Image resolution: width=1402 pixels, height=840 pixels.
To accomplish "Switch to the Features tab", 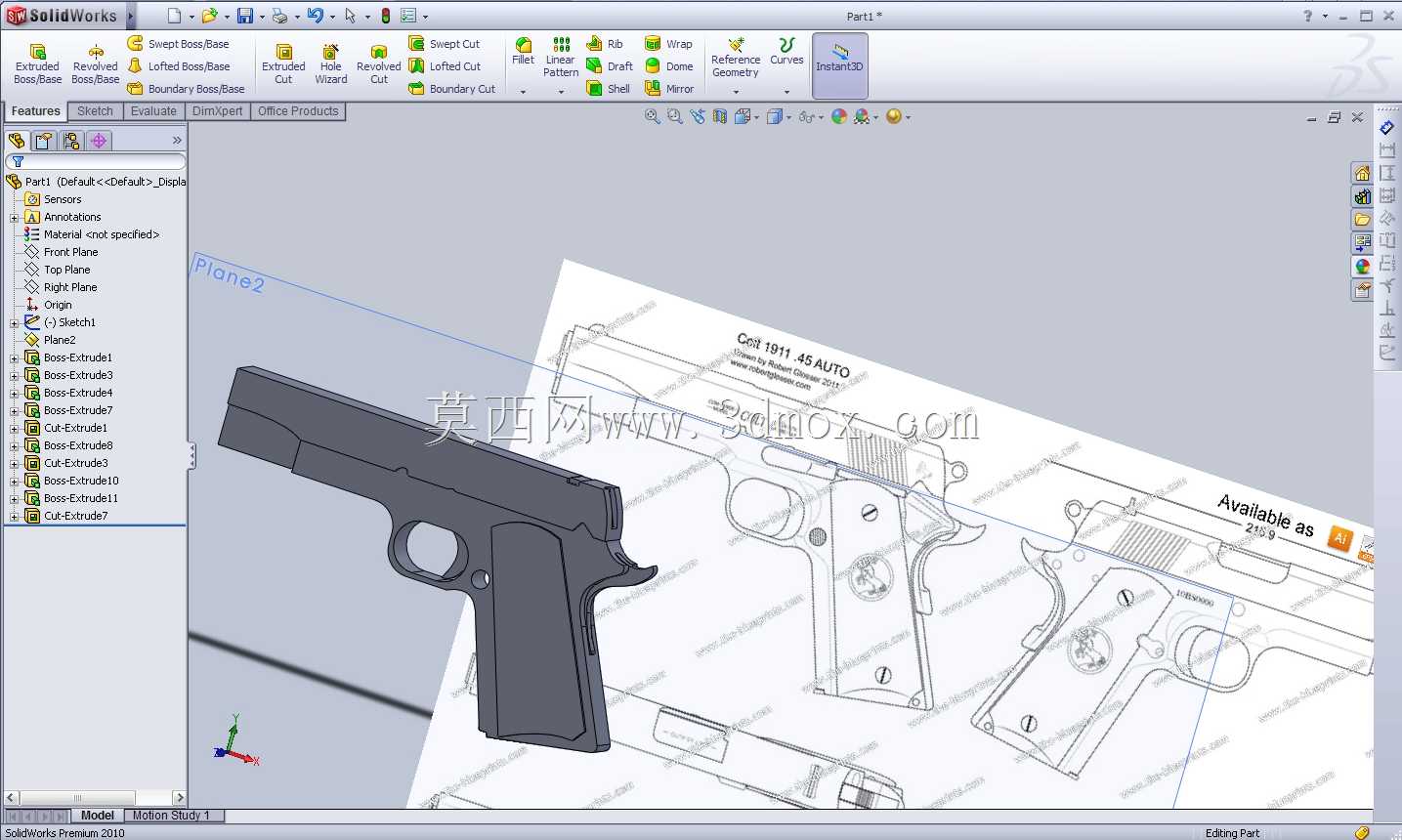I will (x=36, y=111).
